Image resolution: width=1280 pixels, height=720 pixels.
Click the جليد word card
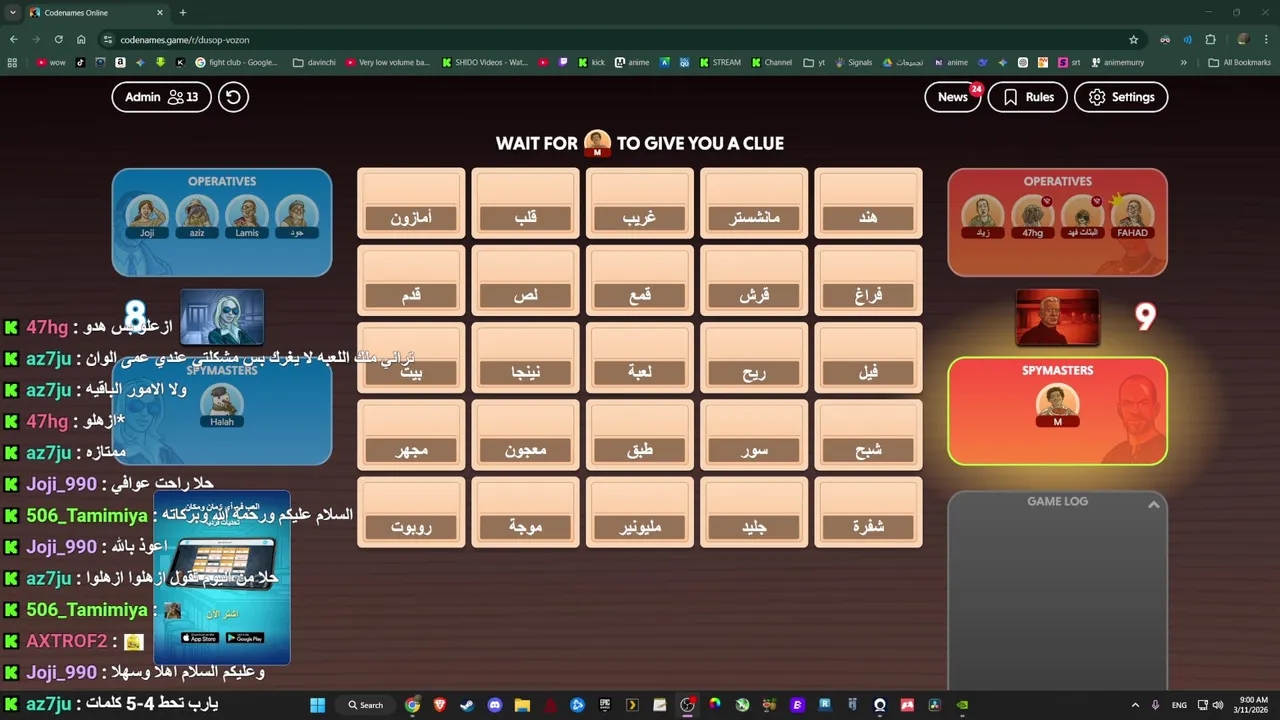pos(754,512)
